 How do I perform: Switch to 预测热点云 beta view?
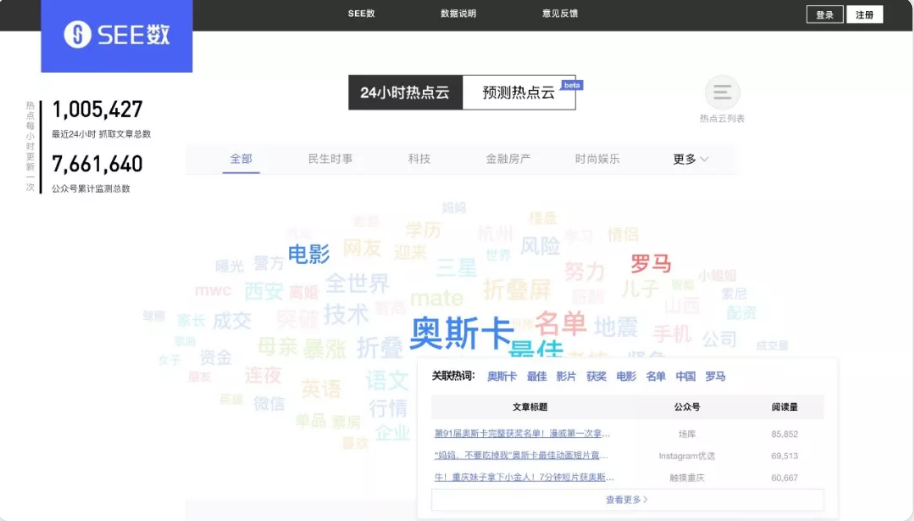point(518,93)
